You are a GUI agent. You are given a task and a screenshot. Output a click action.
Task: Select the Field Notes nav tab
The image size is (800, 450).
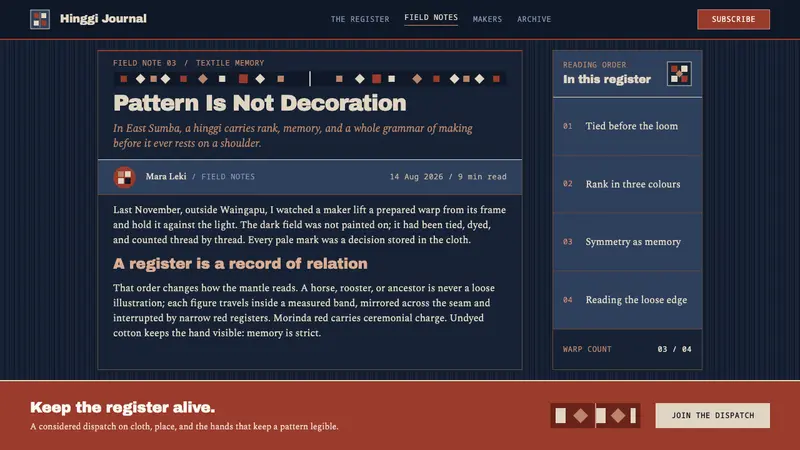(x=431, y=17)
